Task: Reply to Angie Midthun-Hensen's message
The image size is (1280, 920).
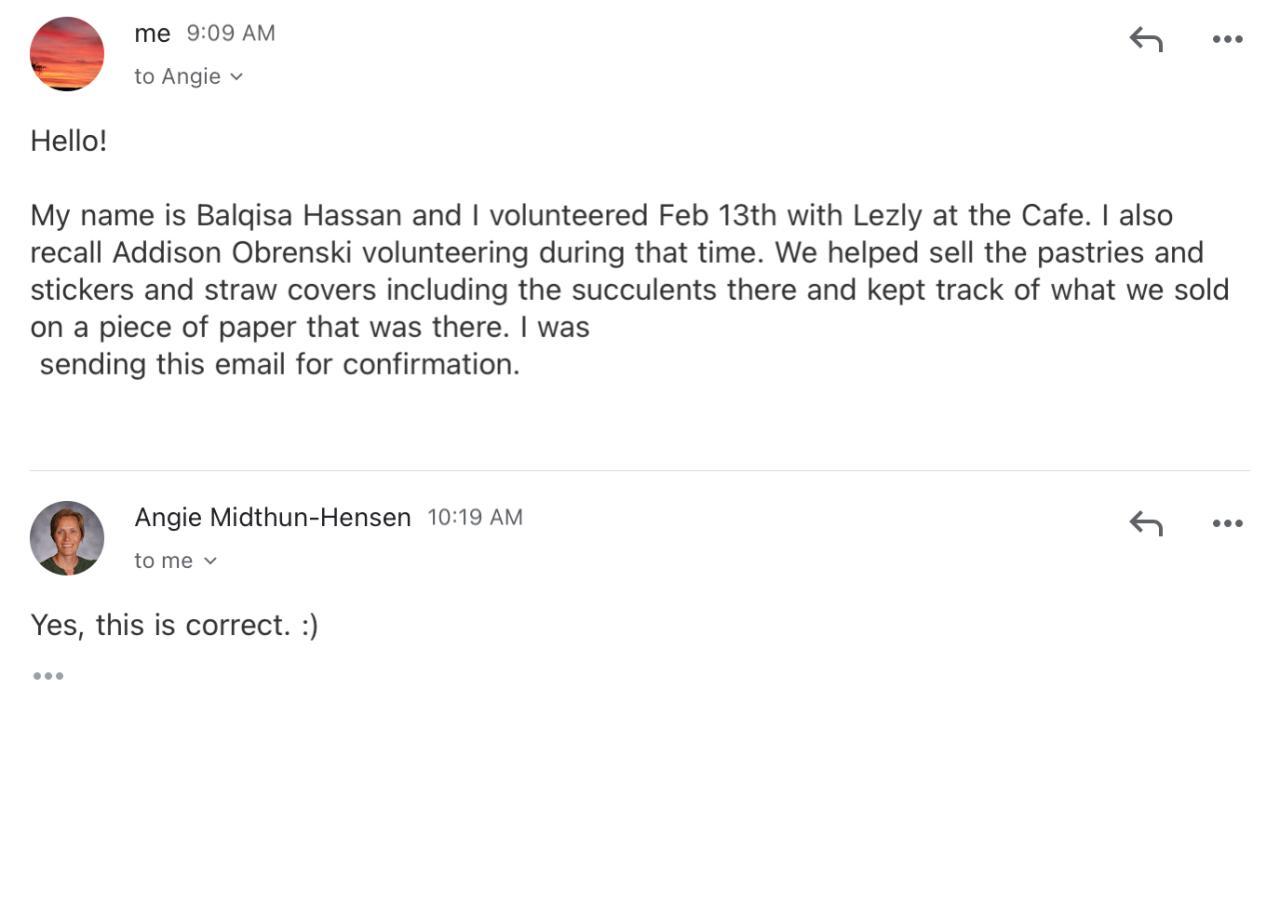Action: coord(1146,523)
